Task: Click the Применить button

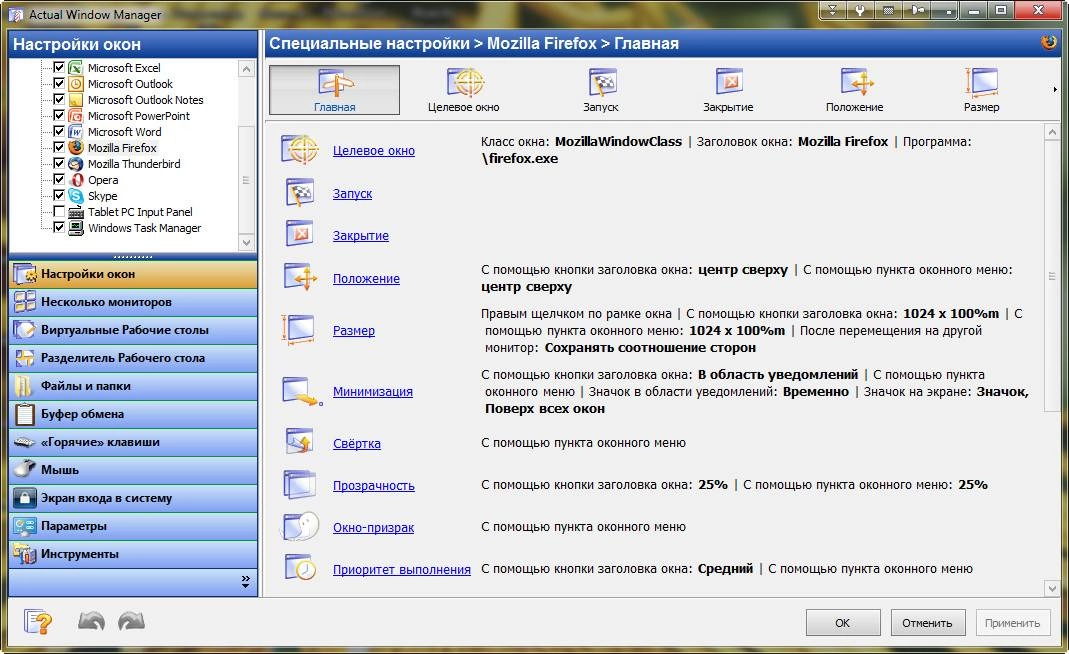Action: (1012, 623)
